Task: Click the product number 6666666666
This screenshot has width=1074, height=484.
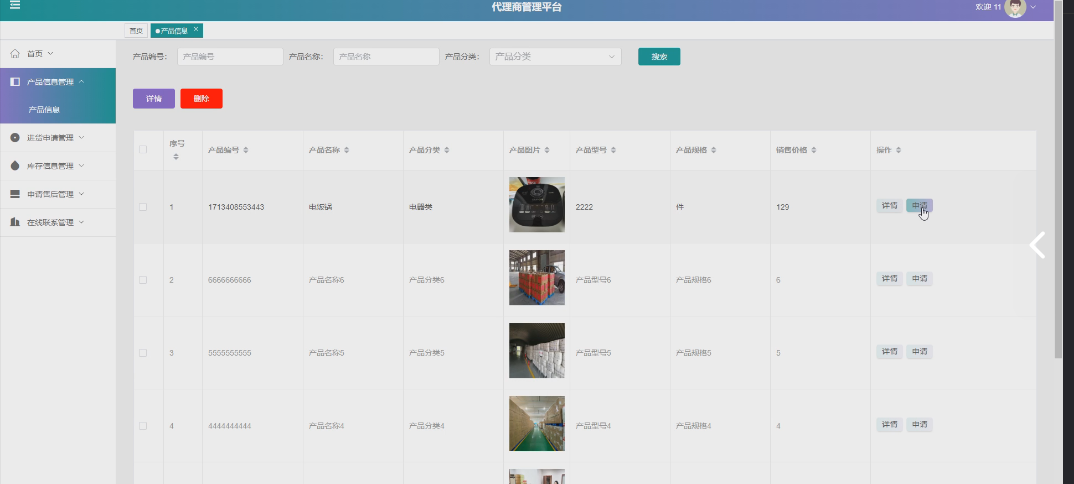Action: (230, 280)
